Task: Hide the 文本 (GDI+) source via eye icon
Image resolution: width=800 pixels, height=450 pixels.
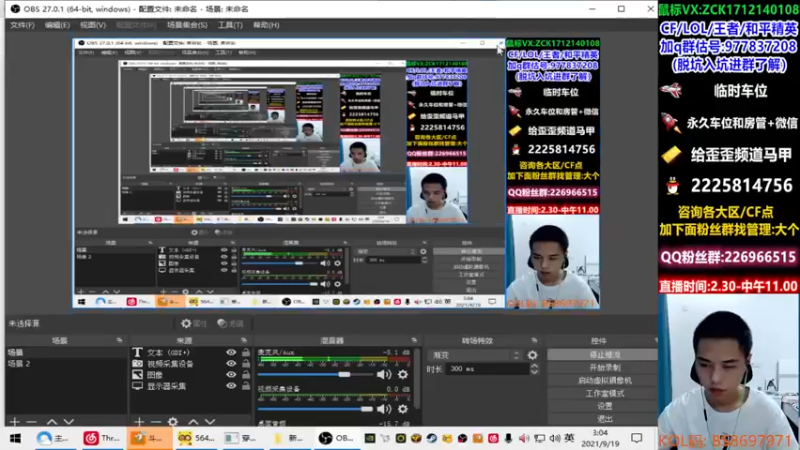Action: click(x=231, y=353)
